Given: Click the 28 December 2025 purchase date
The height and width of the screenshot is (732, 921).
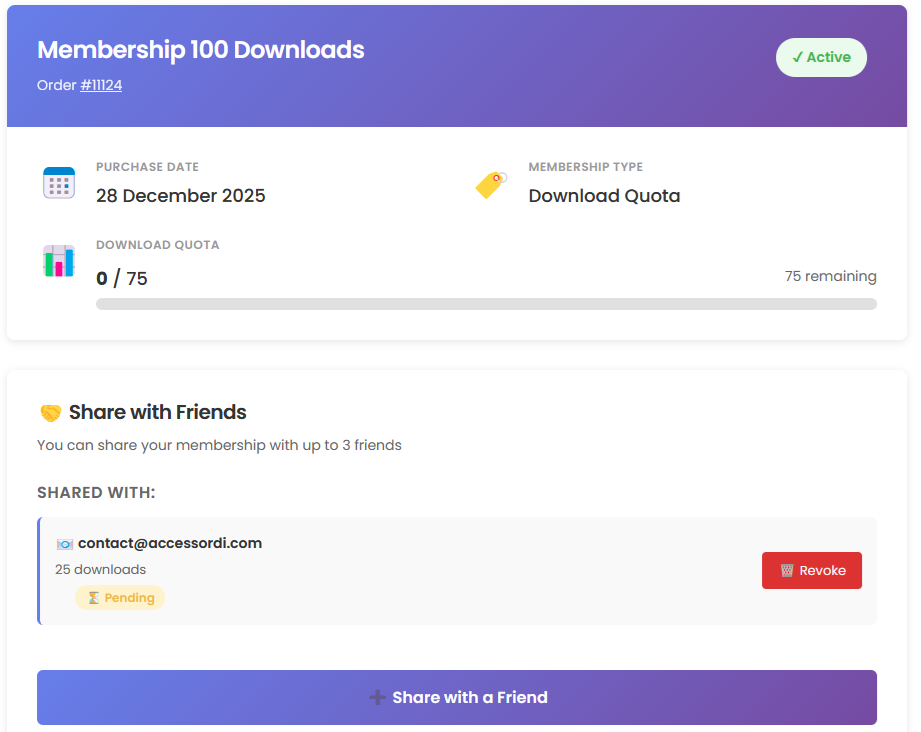Looking at the screenshot, I should 181,196.
